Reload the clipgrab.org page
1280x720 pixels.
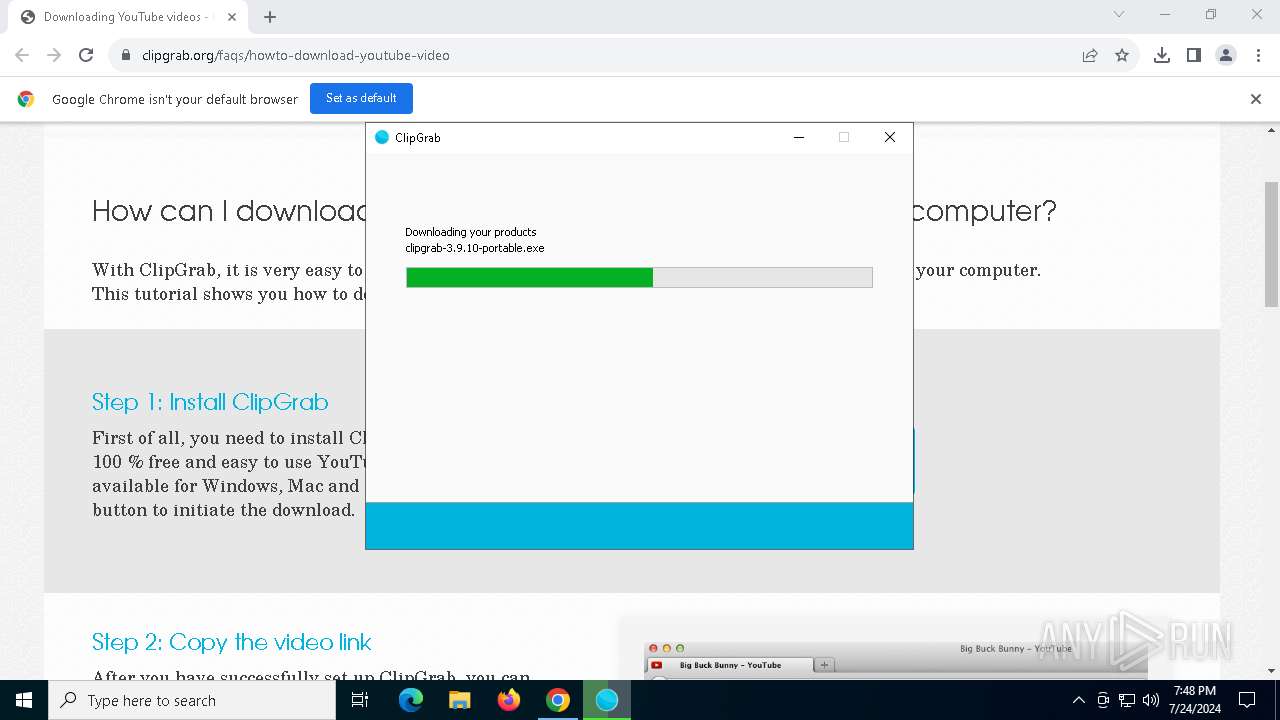click(86, 55)
